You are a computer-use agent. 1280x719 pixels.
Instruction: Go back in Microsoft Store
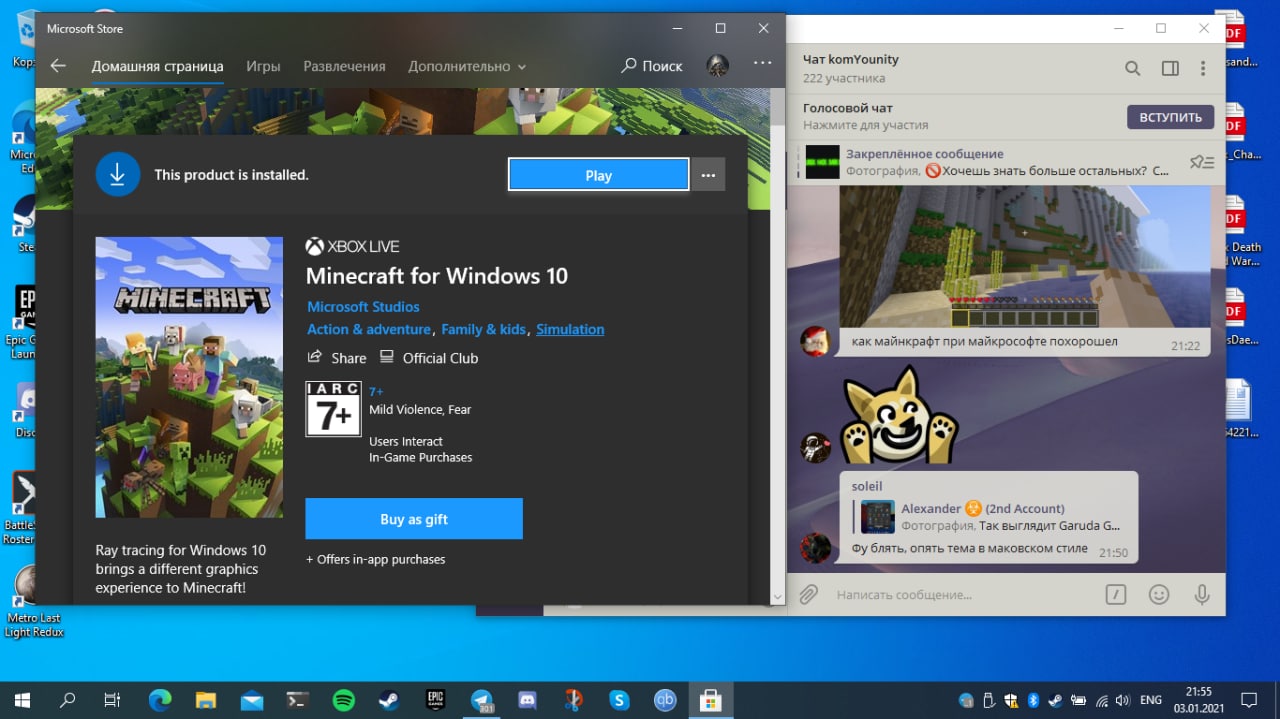58,66
